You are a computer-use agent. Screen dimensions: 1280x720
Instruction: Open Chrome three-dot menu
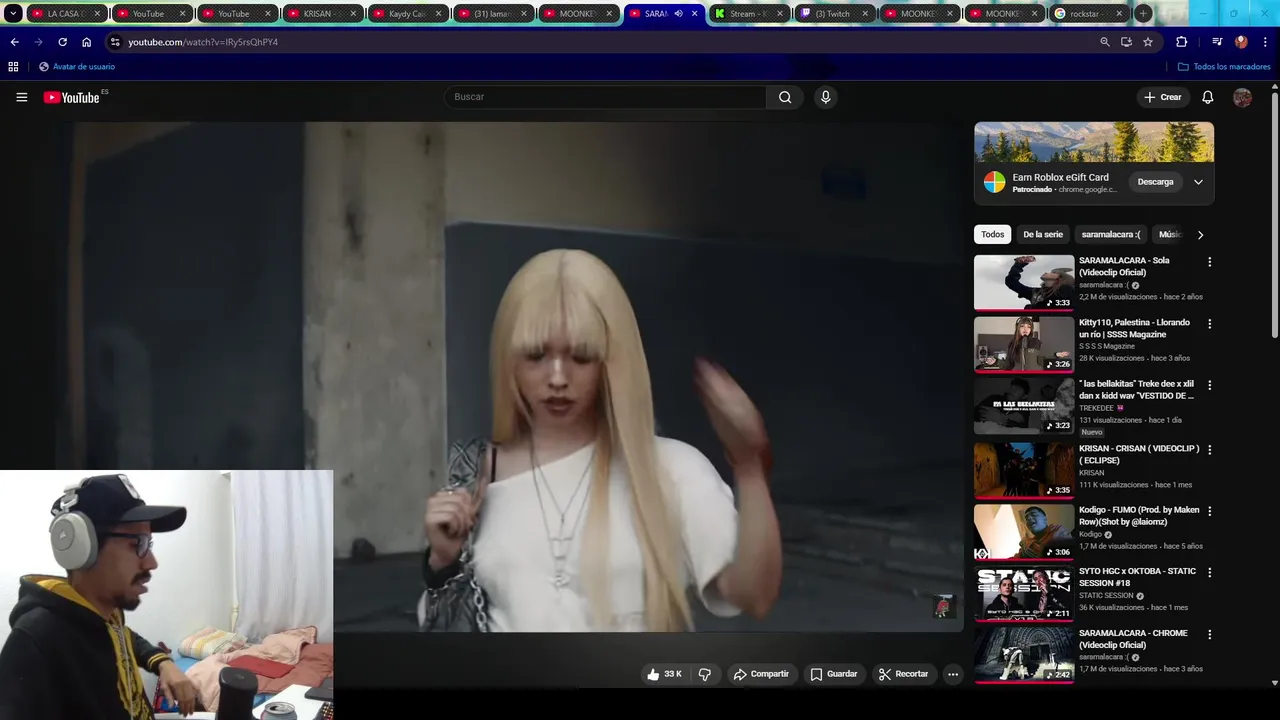coord(1264,42)
